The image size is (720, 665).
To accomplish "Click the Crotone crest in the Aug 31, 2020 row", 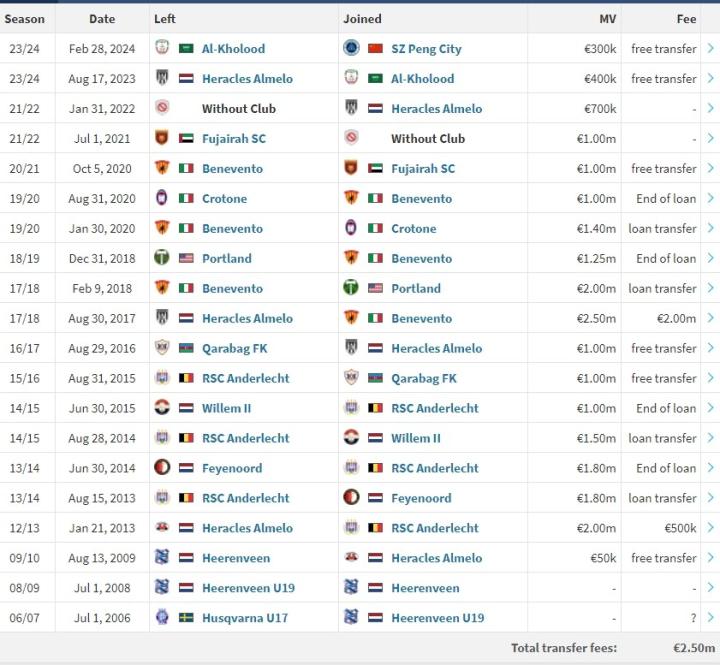I will pos(162,198).
